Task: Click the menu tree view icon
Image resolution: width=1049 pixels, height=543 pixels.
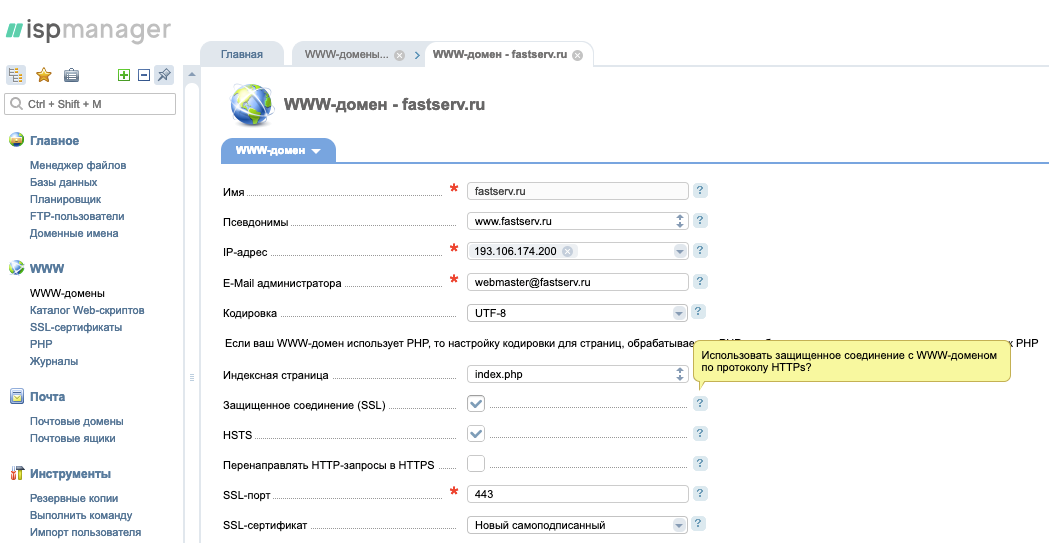Action: (16, 75)
